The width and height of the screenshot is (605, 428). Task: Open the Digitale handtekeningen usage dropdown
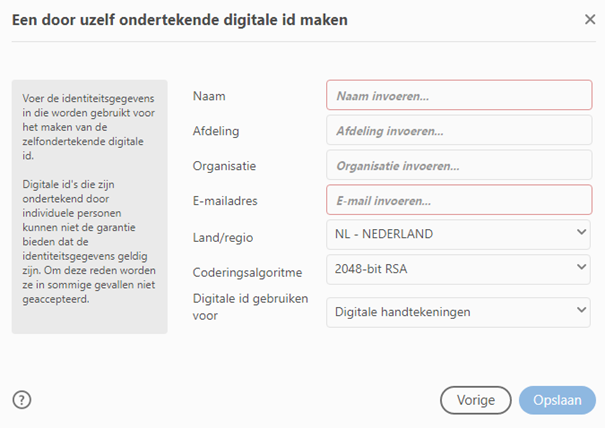pos(458,312)
